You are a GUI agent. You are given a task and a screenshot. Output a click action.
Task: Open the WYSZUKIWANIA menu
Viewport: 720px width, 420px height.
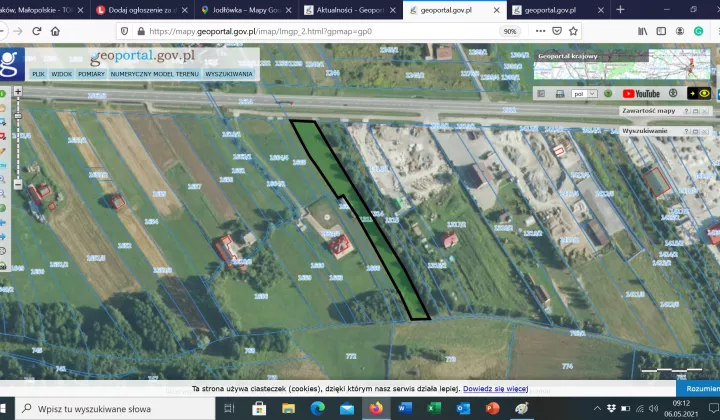tap(229, 74)
